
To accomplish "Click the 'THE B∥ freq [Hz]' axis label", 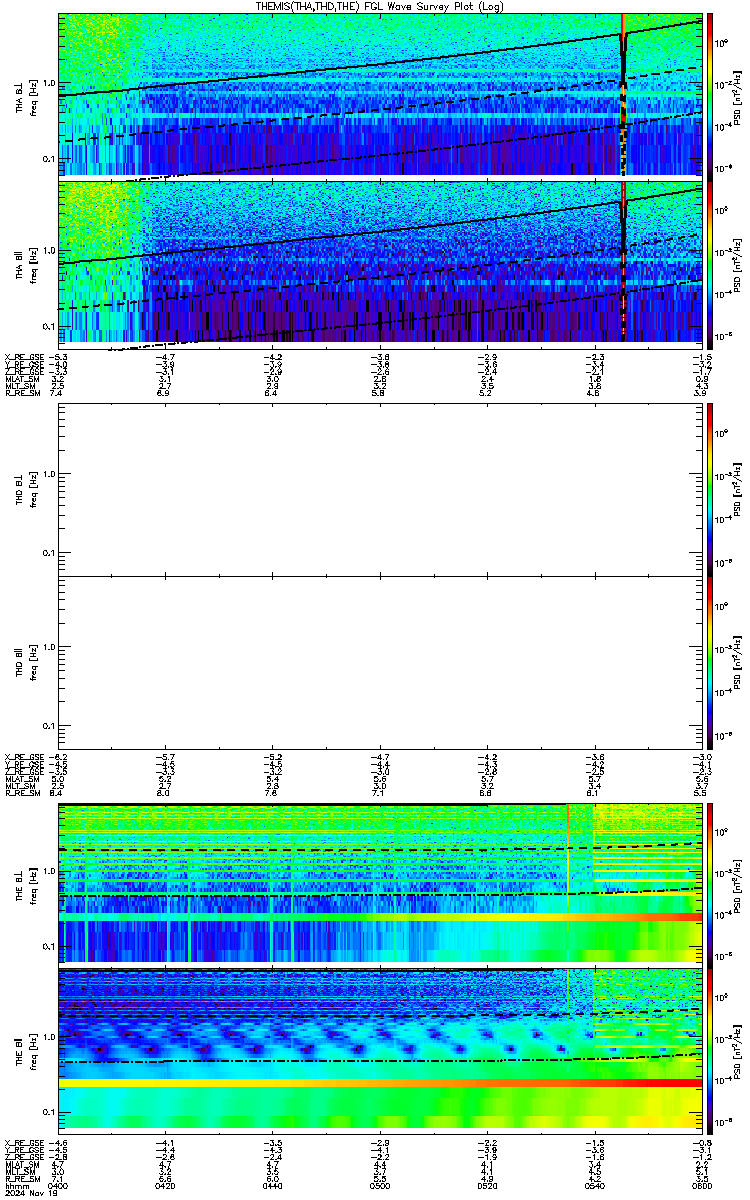I will [26, 1051].
